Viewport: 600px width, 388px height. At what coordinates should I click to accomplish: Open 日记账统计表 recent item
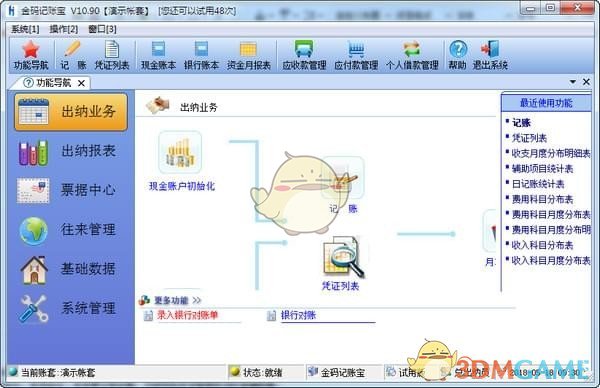click(538, 184)
